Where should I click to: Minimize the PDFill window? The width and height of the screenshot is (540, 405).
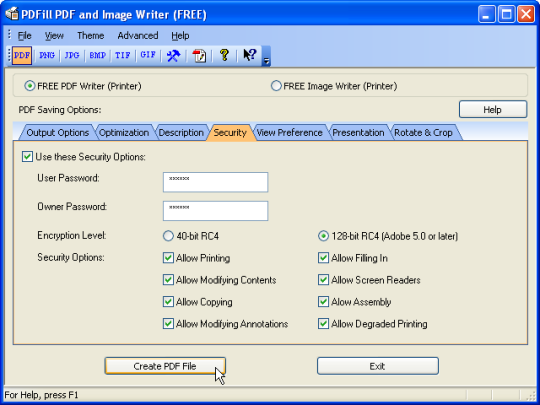(486, 14)
